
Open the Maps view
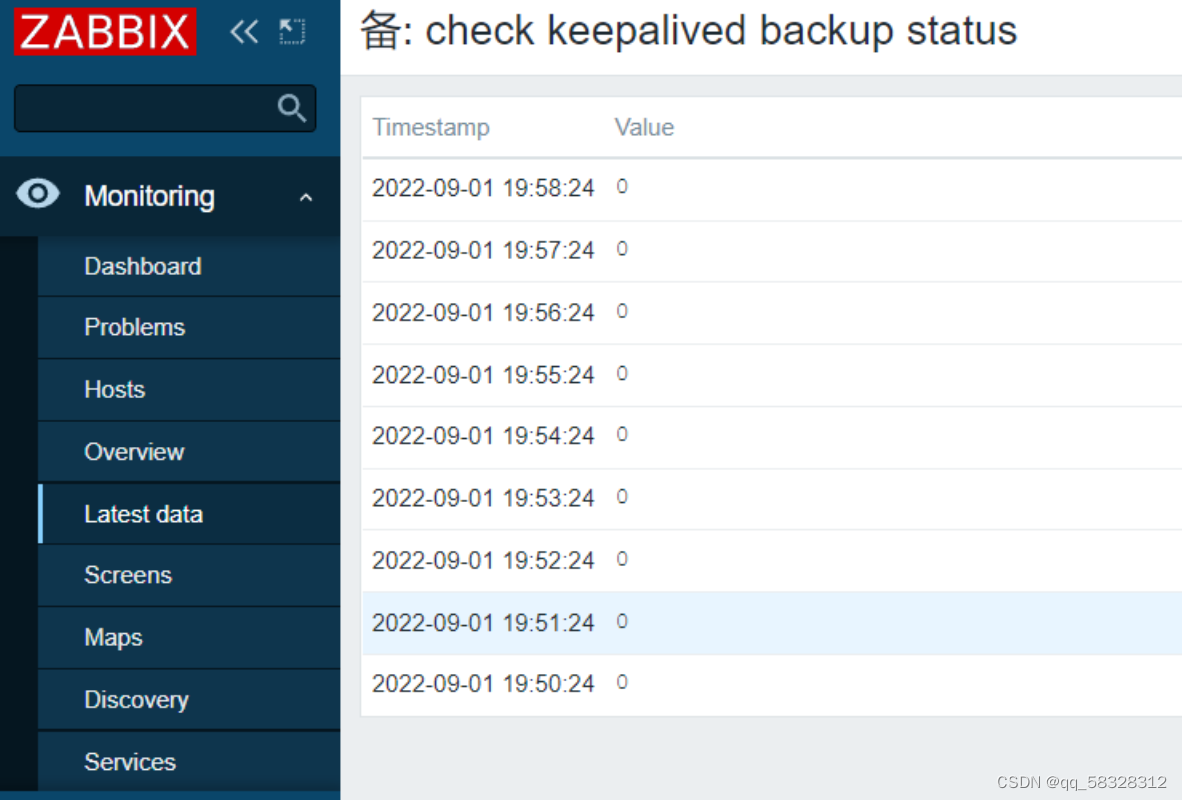pyautogui.click(x=112, y=637)
